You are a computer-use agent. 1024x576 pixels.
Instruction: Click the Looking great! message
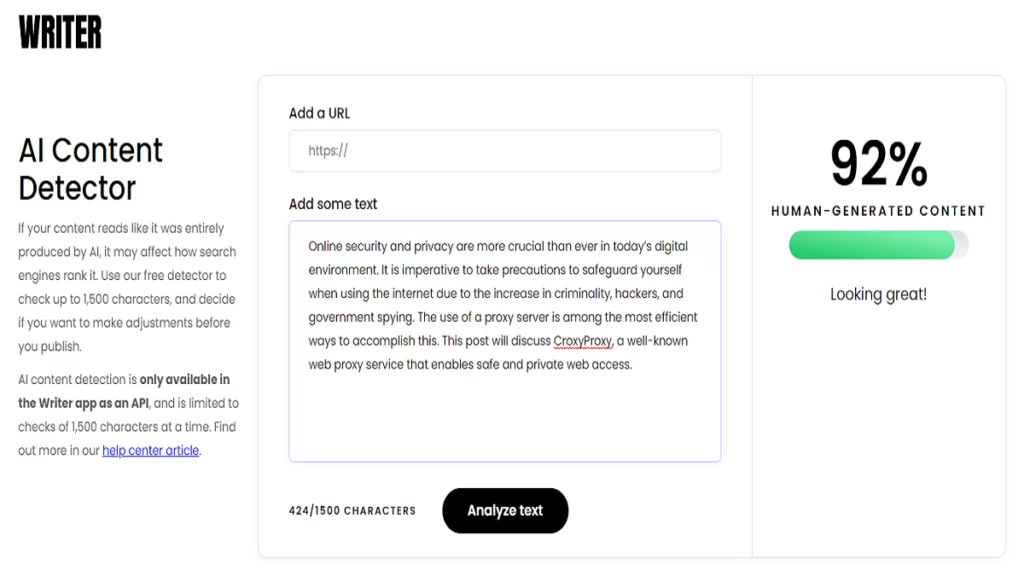click(x=878, y=294)
